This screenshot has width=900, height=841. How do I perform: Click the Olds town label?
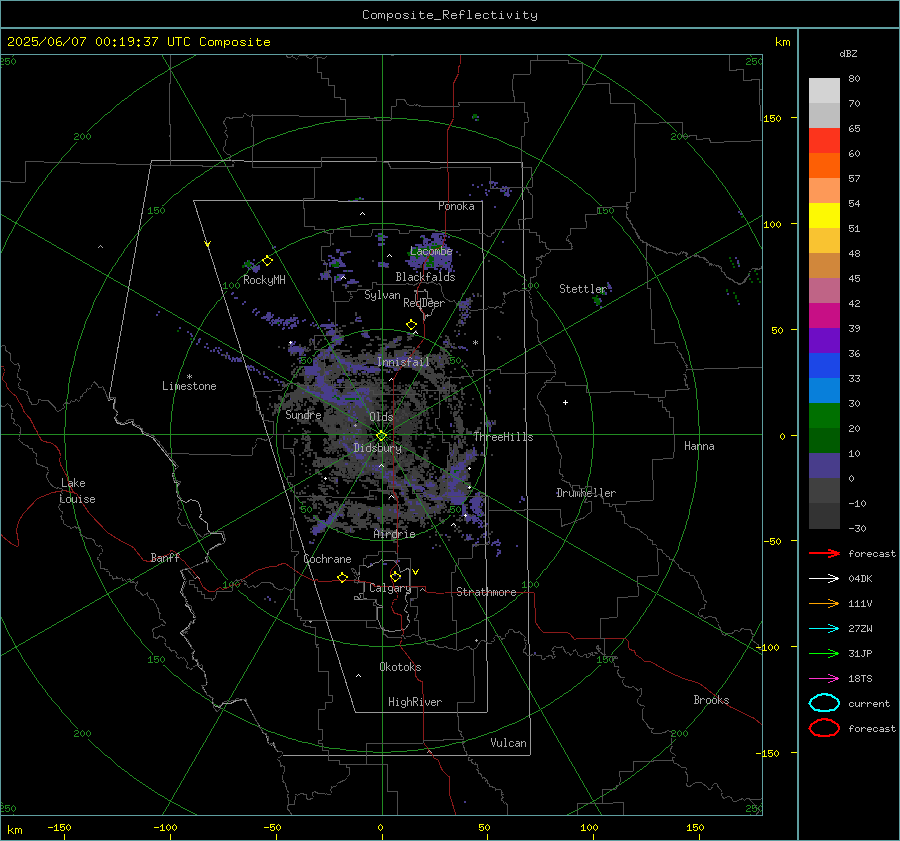point(381,417)
